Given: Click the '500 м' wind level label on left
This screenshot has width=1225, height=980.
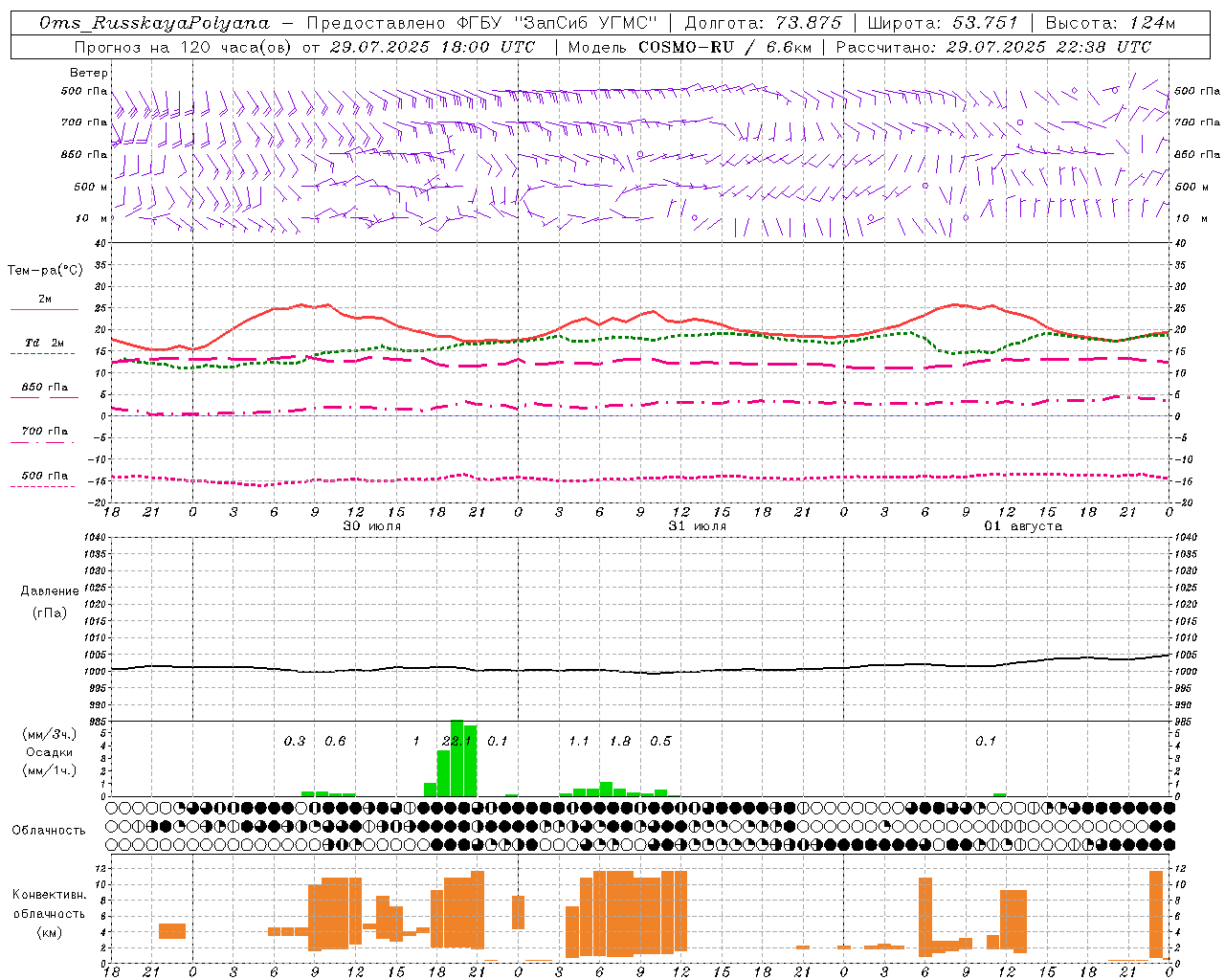Looking at the screenshot, I should click(x=91, y=187).
